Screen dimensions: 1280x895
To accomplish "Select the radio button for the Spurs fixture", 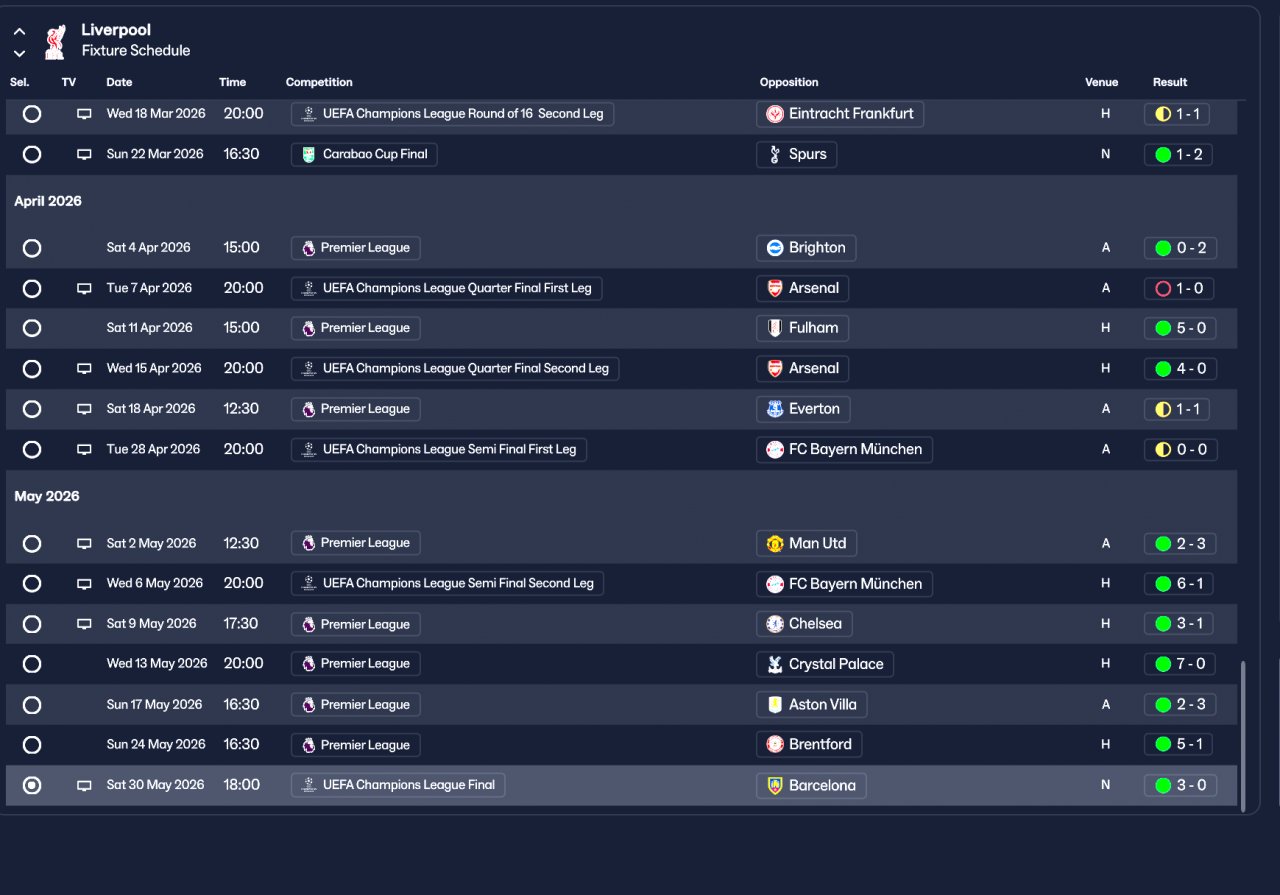I will pyautogui.click(x=32, y=154).
